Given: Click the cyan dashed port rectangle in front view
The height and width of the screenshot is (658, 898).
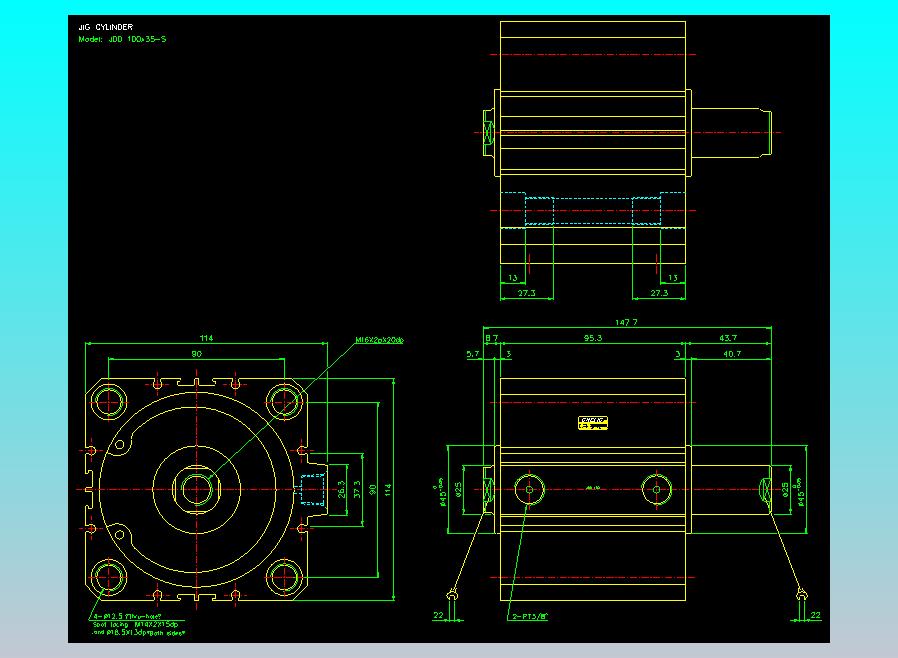Looking at the screenshot, I should [314, 489].
